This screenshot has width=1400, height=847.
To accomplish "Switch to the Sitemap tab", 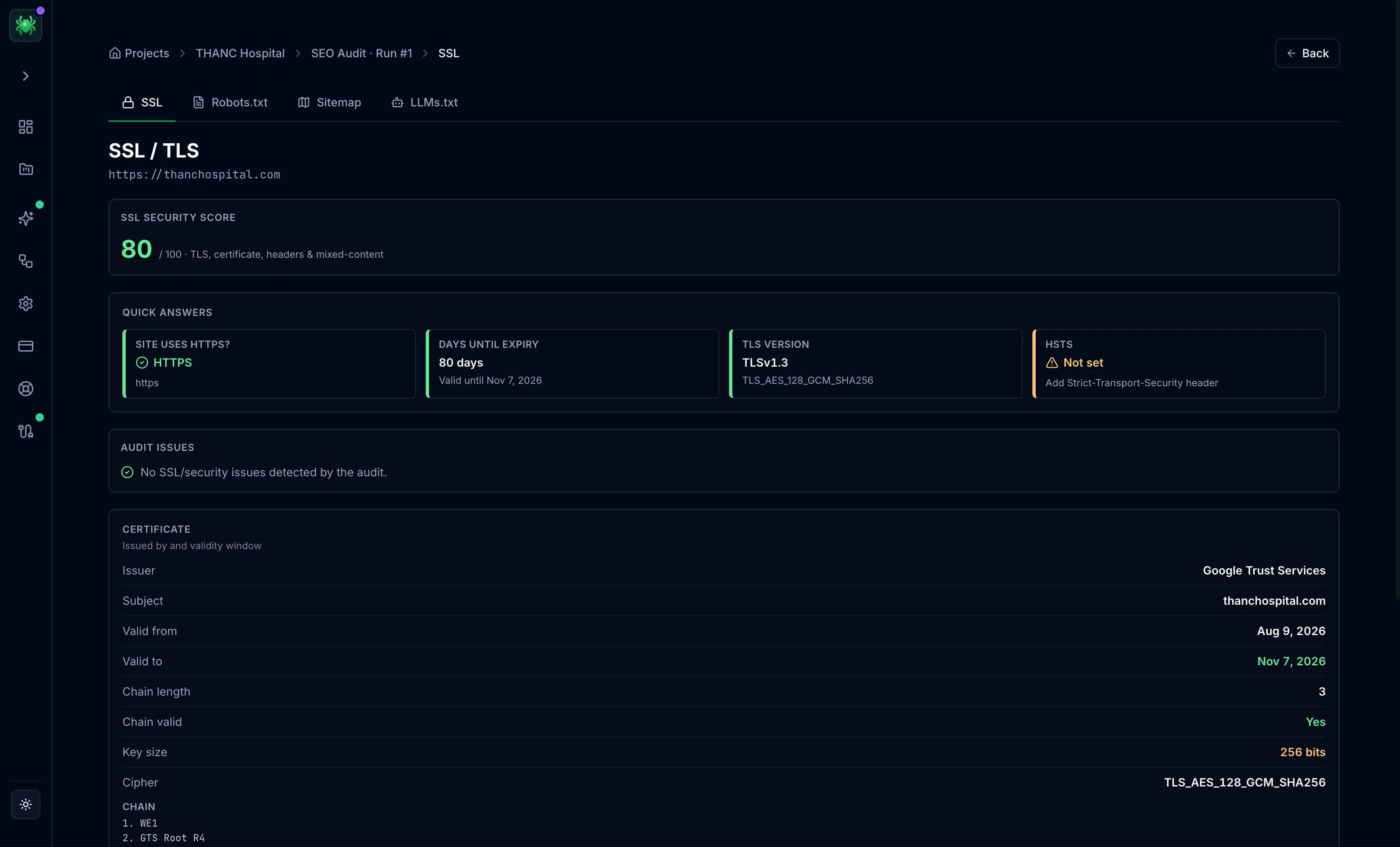I will (330, 102).
